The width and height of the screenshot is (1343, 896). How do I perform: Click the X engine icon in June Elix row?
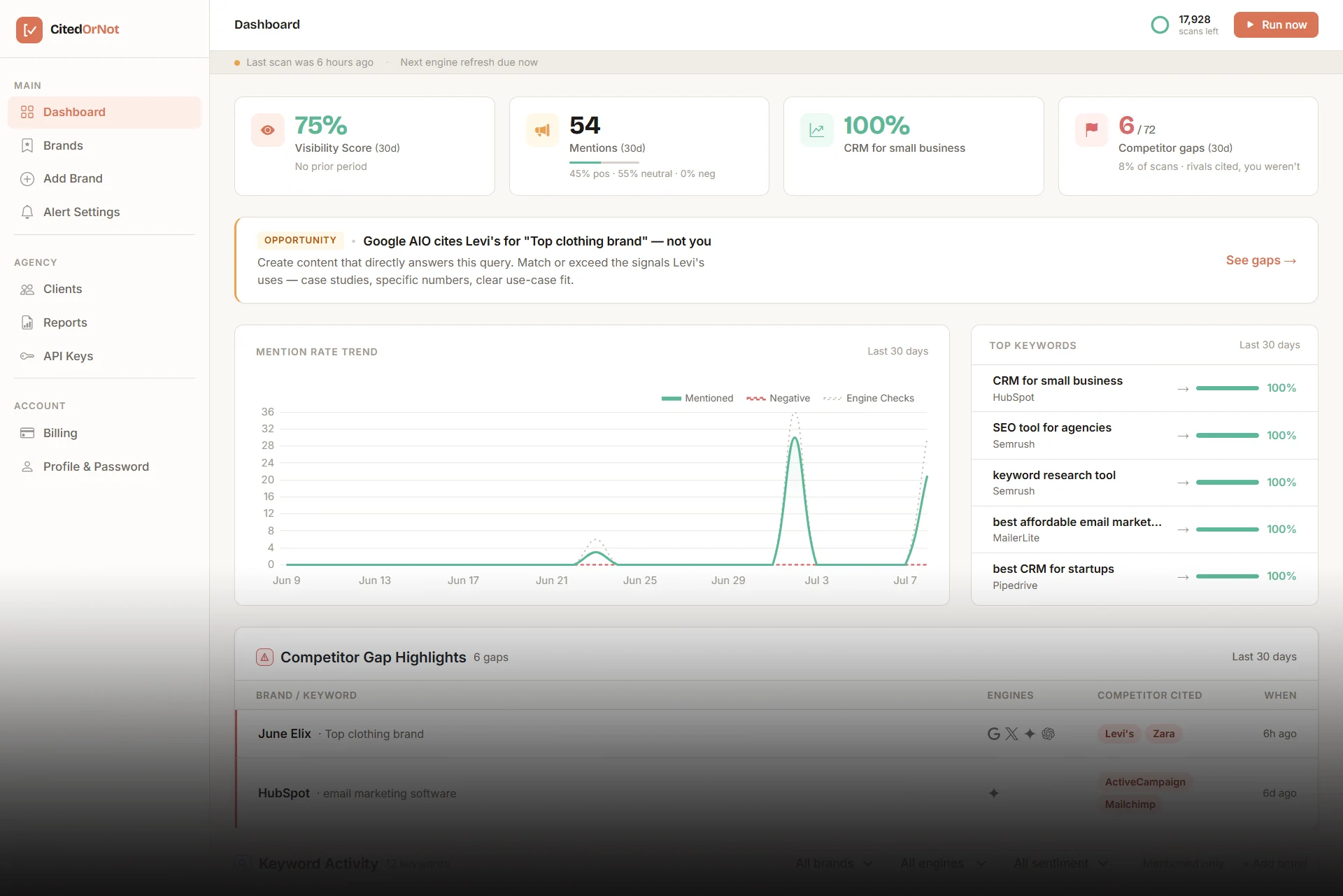point(1011,734)
